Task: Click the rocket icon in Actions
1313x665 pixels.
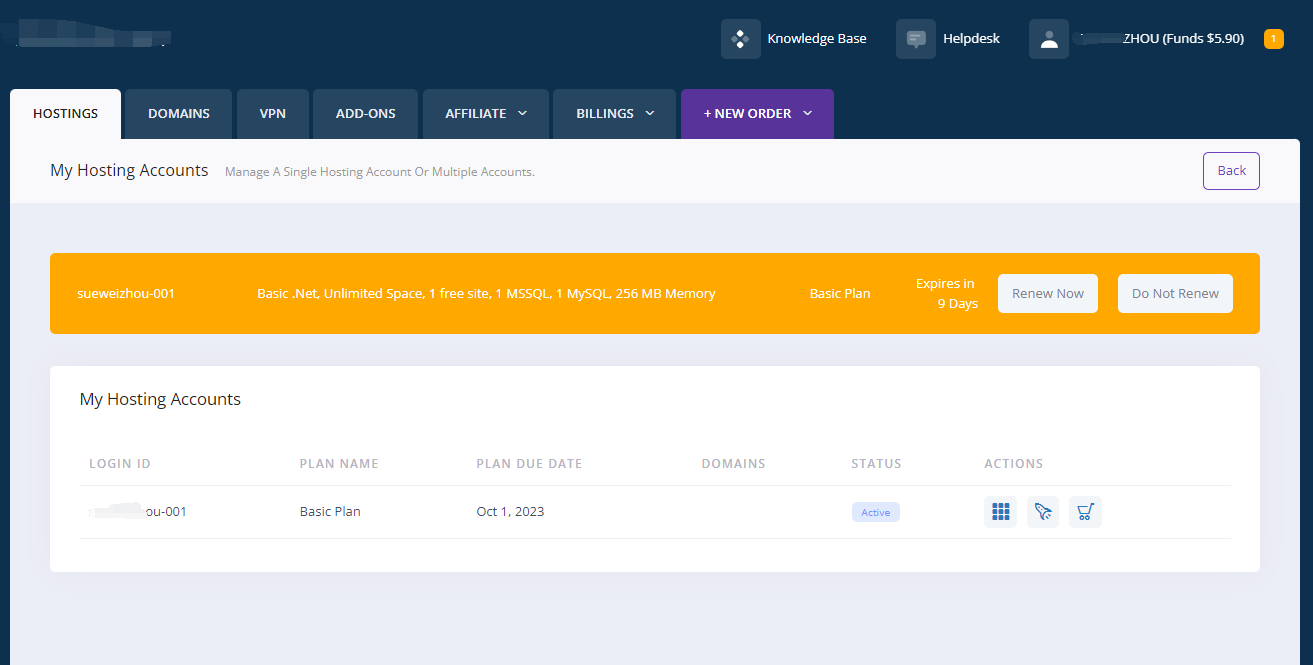Action: point(1043,512)
